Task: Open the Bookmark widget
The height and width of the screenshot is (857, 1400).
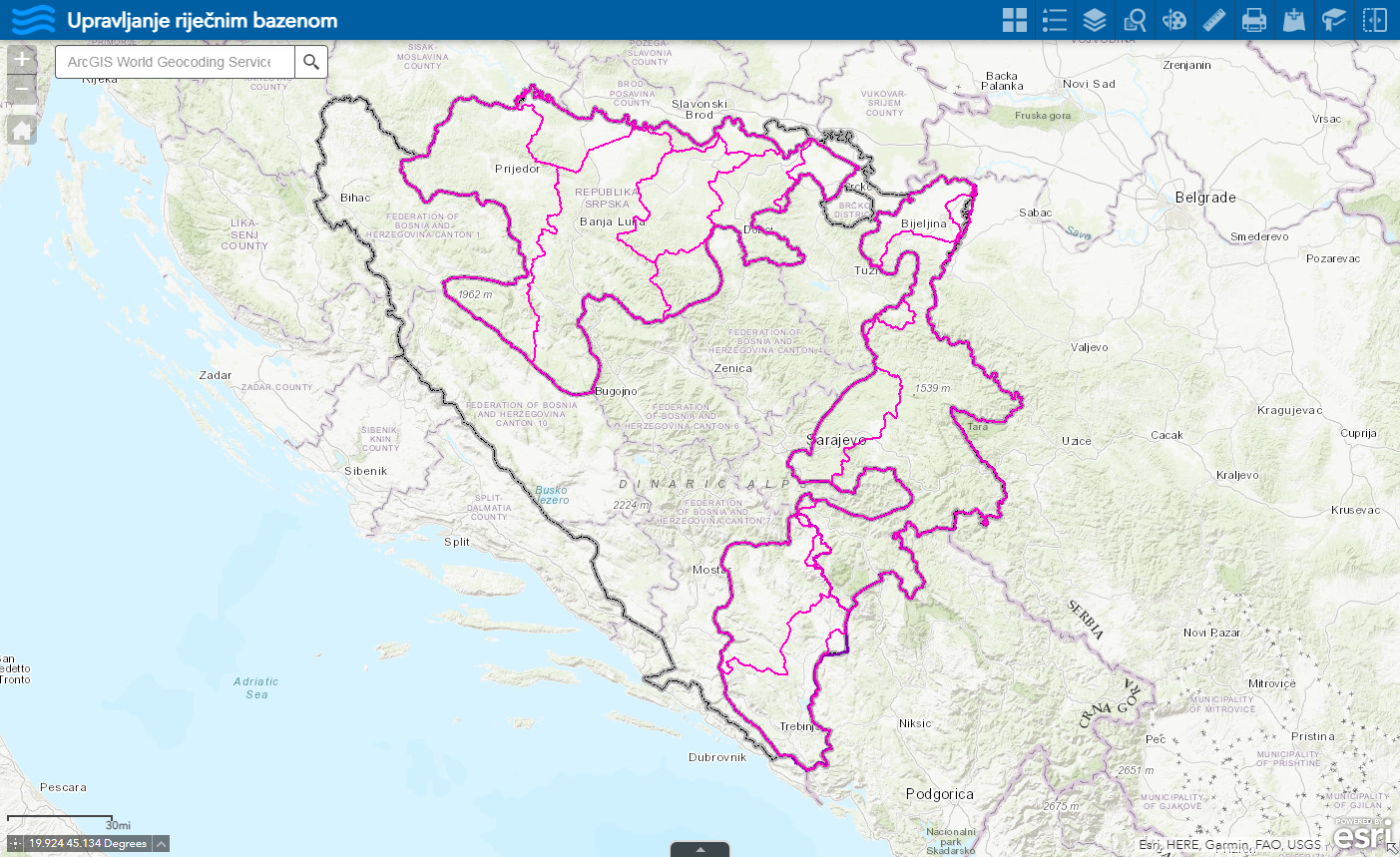Action: (1334, 20)
